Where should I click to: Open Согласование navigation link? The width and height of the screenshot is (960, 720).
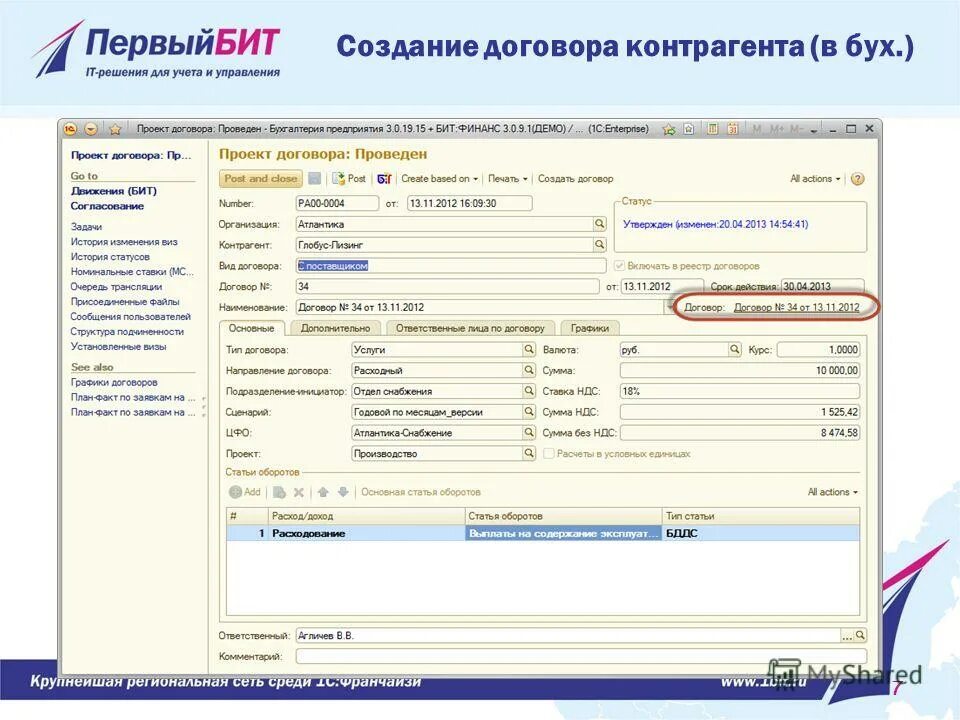(107, 206)
